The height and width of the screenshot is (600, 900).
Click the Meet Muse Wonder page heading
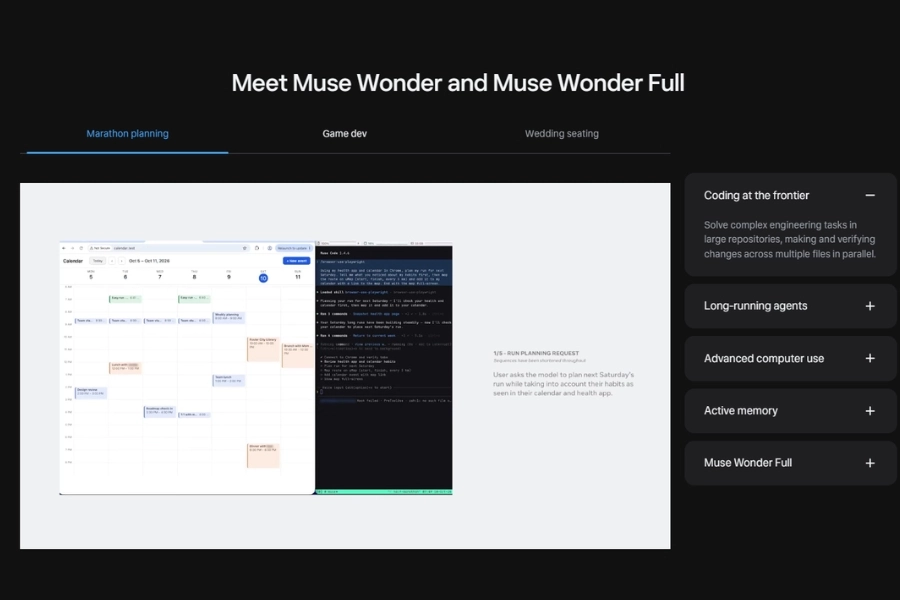tap(457, 83)
